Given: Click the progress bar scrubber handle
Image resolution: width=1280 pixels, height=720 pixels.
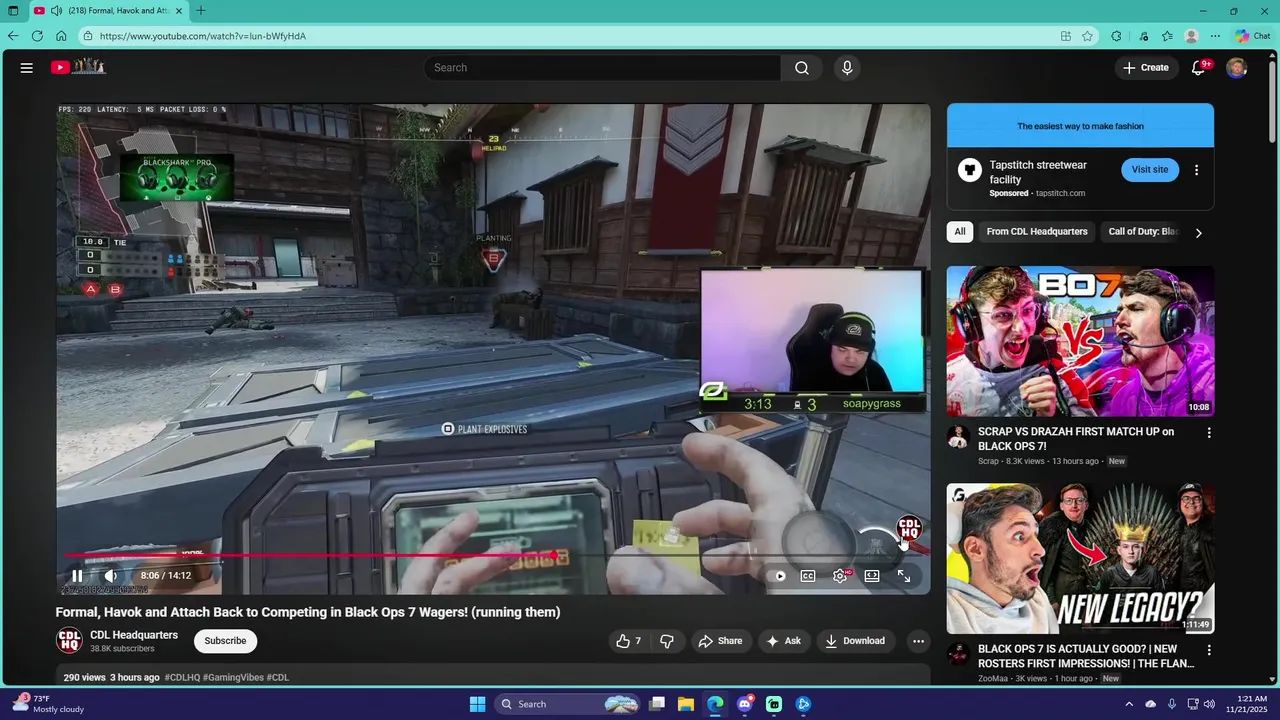Looking at the screenshot, I should tap(554, 555).
